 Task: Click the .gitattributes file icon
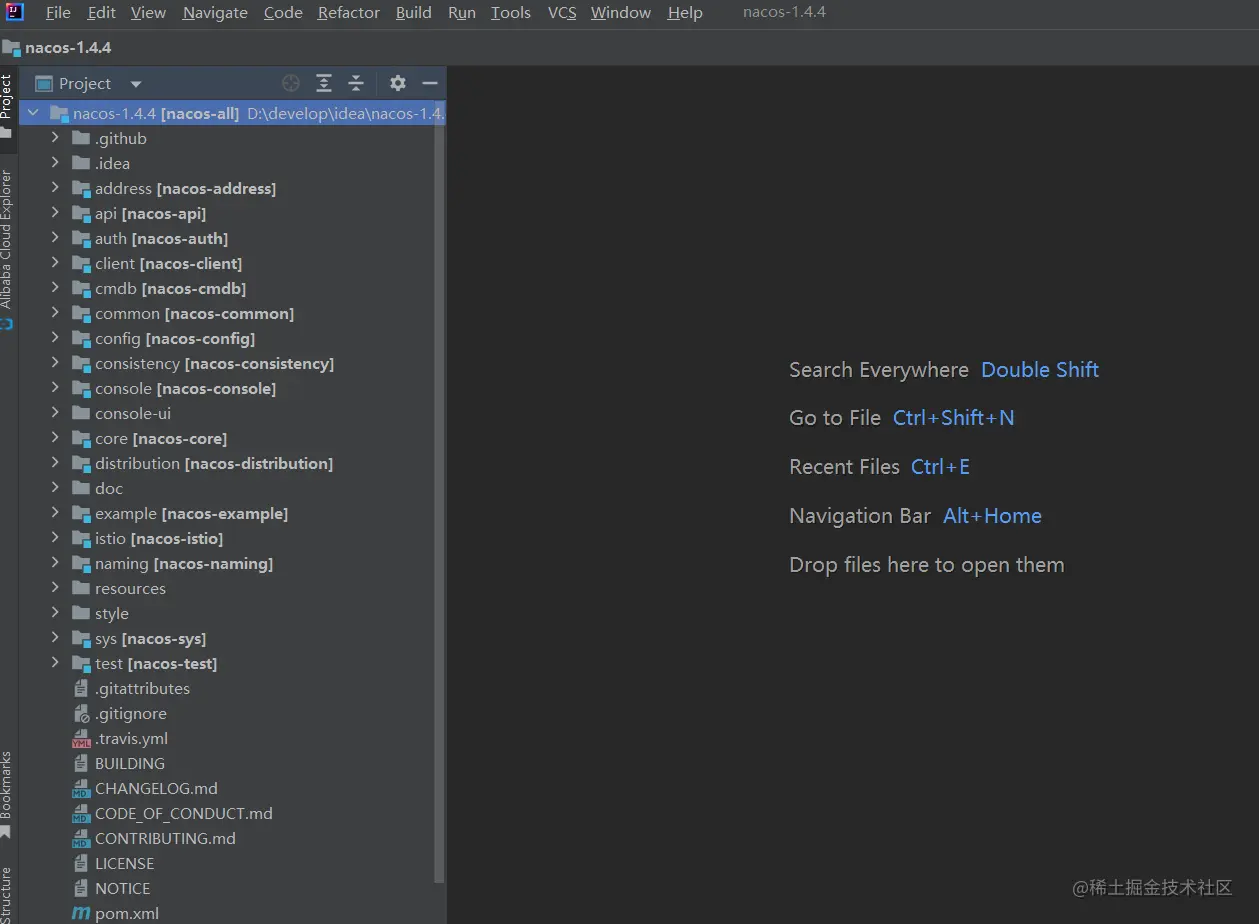[81, 689]
